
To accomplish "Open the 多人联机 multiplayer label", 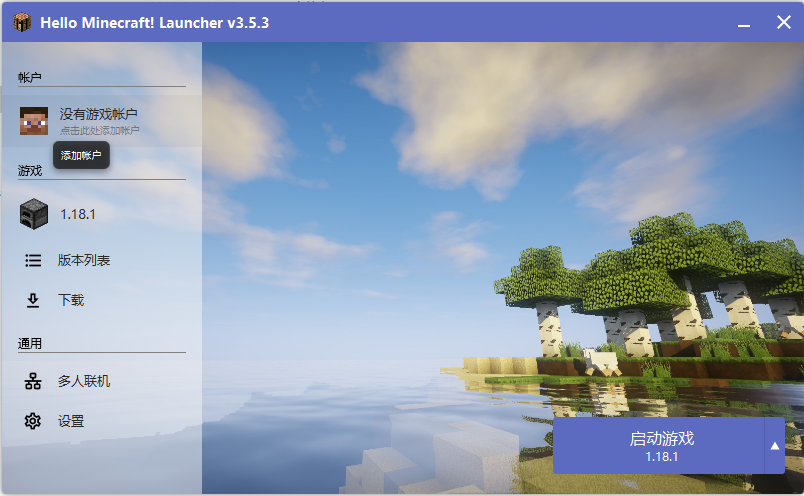I will coord(84,381).
